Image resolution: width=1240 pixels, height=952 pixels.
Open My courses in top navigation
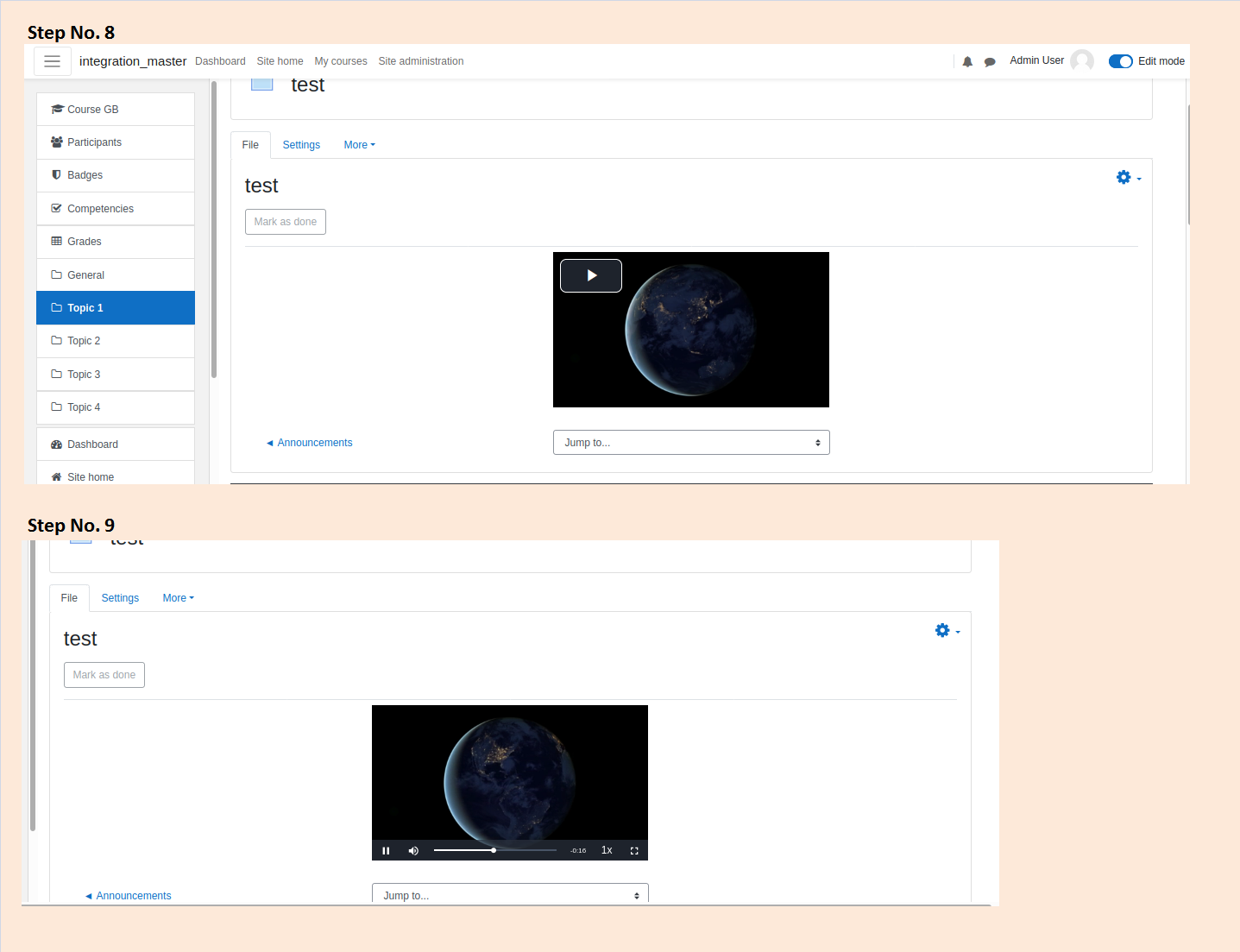[x=341, y=61]
